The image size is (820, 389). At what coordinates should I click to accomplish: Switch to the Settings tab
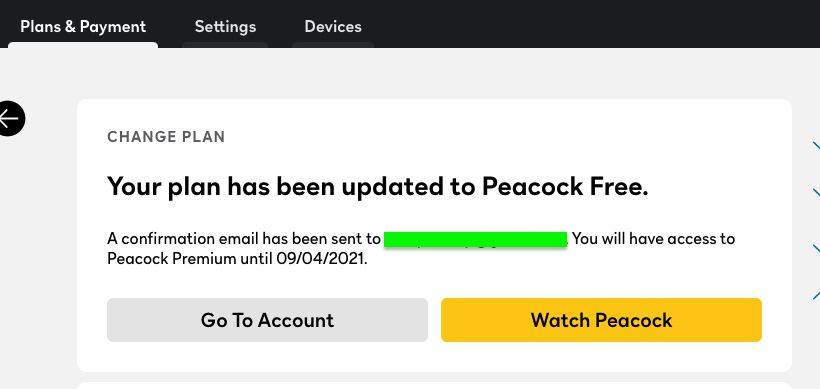(225, 27)
